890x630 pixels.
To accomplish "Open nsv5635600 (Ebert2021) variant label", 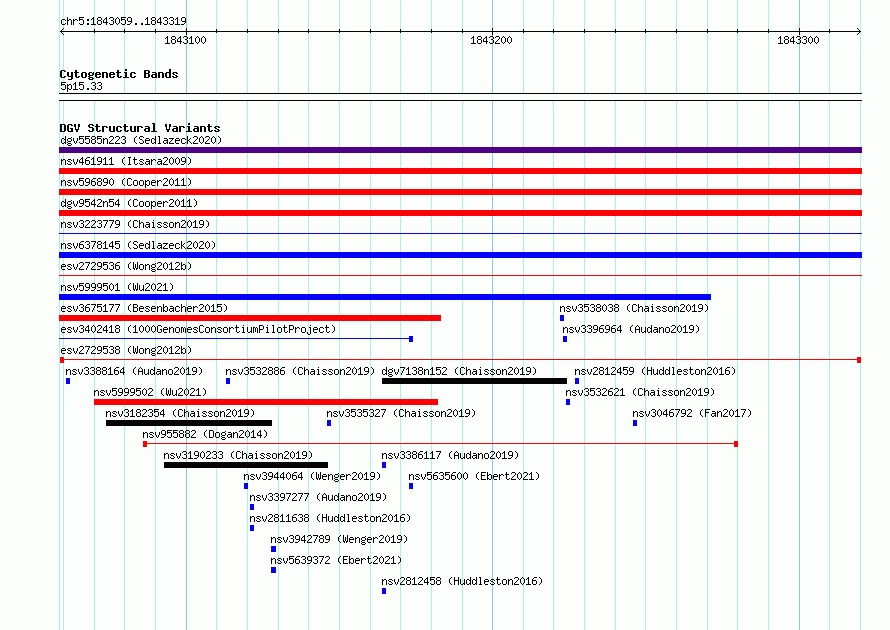I will [474, 476].
